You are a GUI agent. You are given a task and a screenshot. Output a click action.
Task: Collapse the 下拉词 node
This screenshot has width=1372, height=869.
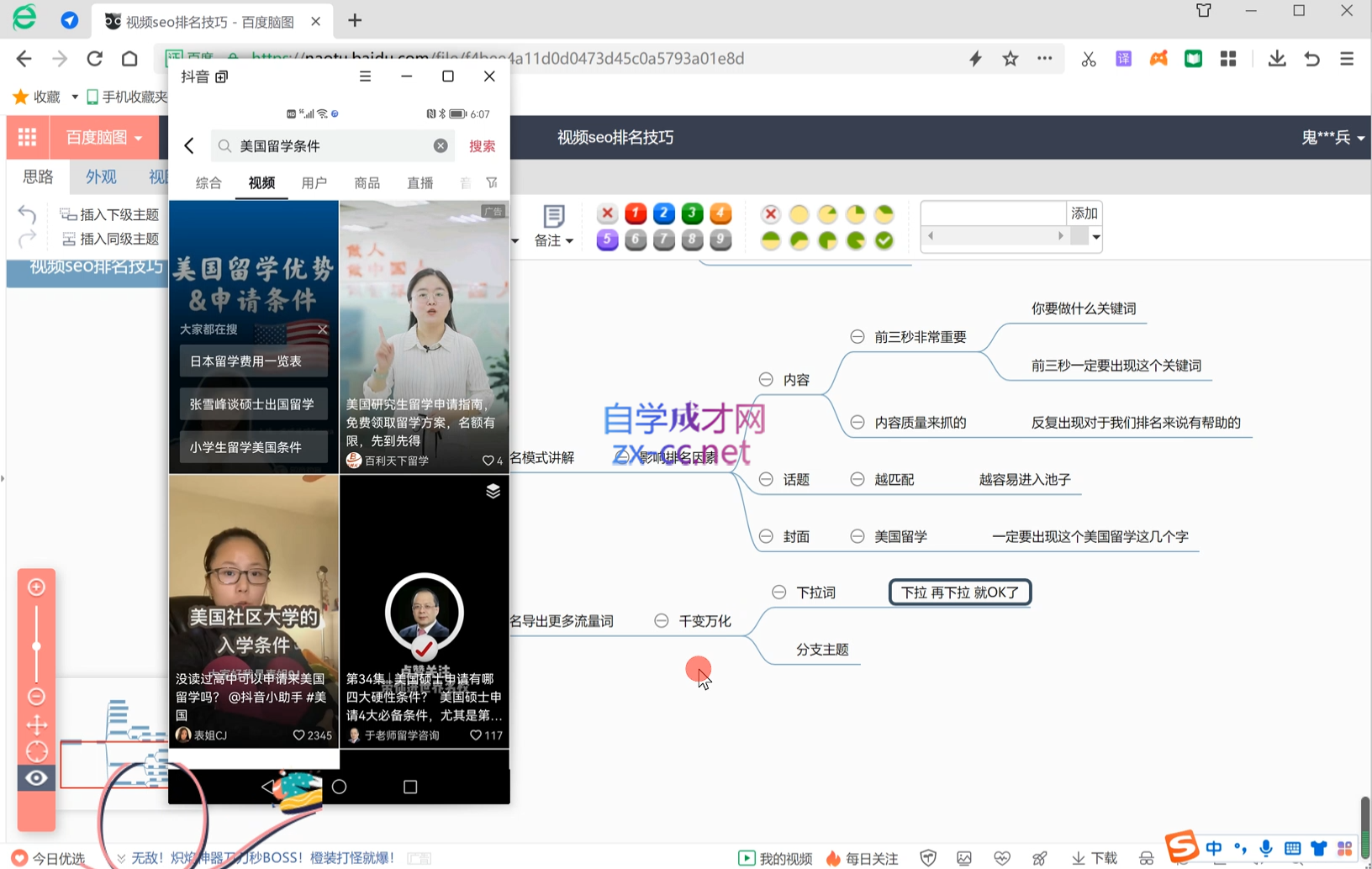(779, 592)
